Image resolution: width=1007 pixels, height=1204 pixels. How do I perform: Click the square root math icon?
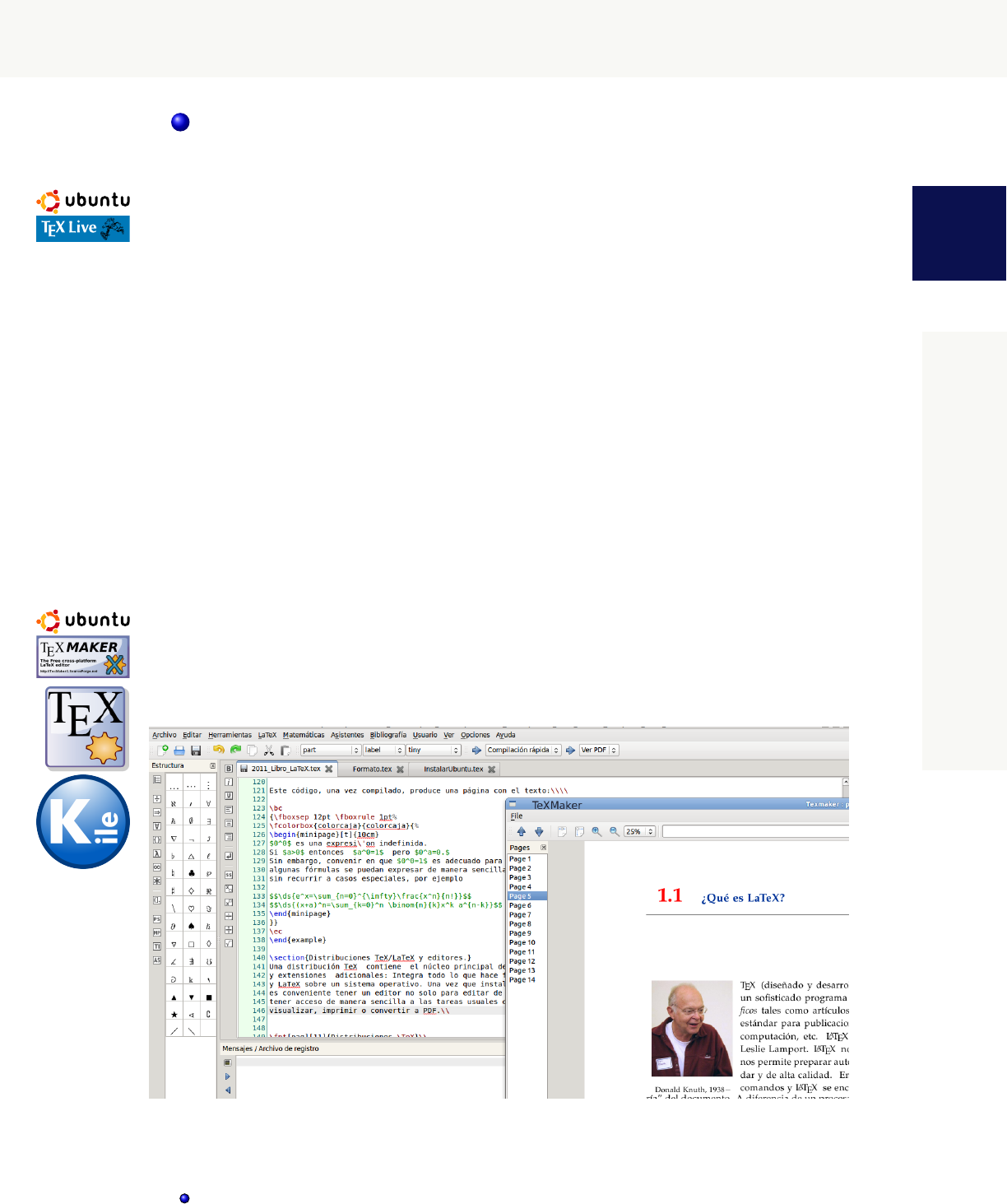point(229,943)
